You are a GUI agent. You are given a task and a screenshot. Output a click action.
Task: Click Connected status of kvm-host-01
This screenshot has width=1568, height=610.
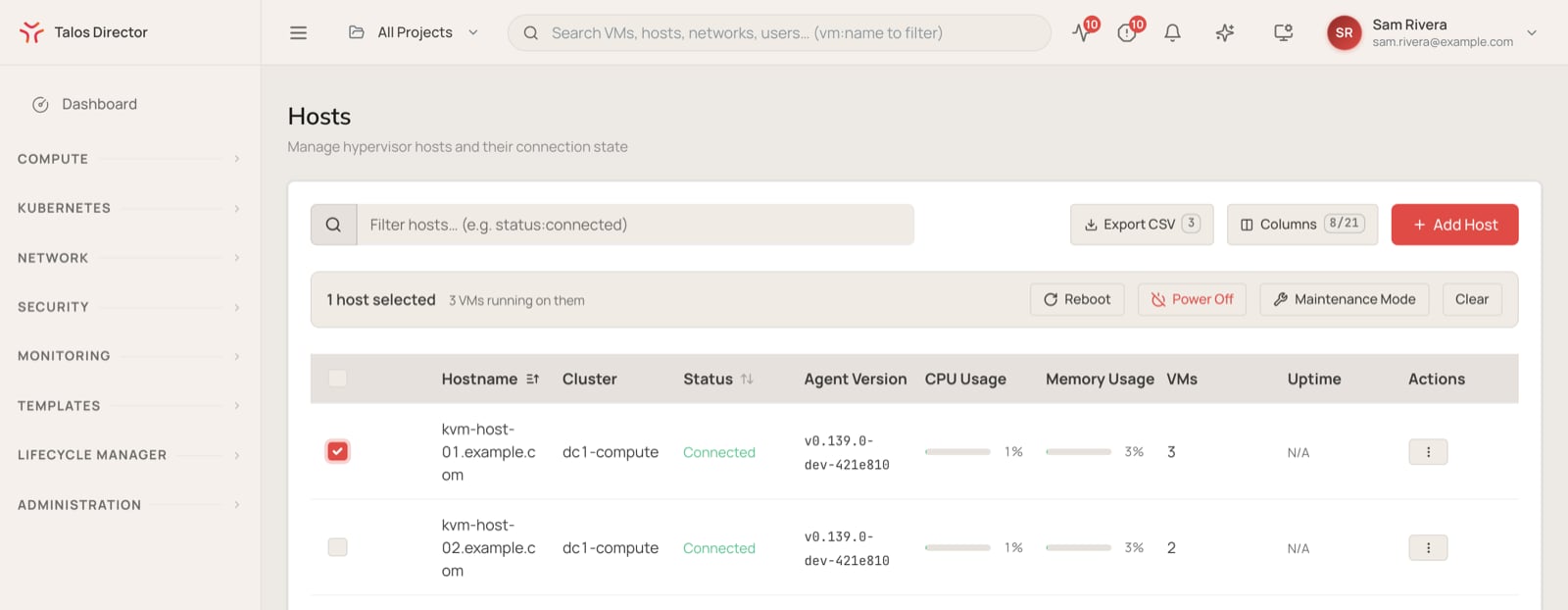719,452
